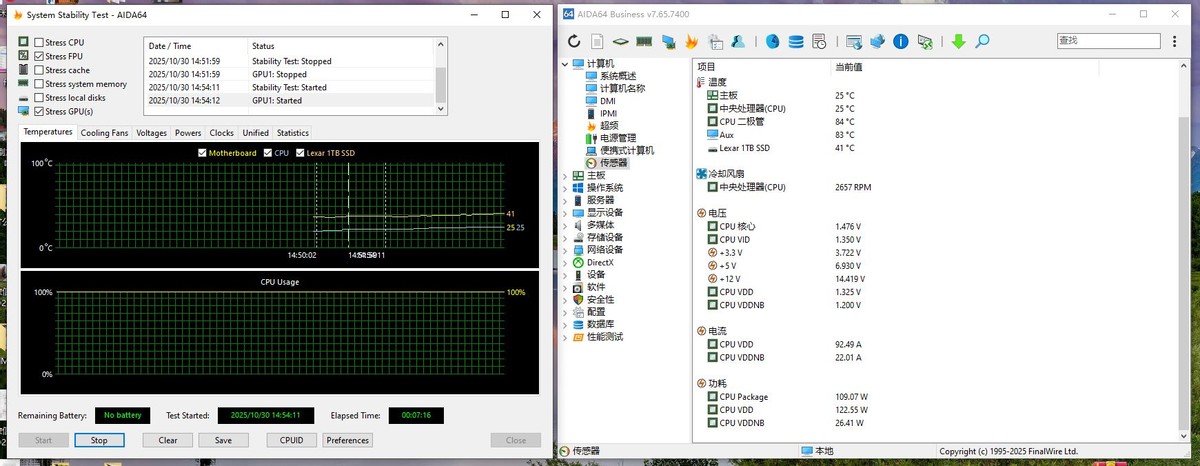This screenshot has height=466, width=1200.
Task: Click the flame stability test toolbar icon
Action: pos(691,42)
